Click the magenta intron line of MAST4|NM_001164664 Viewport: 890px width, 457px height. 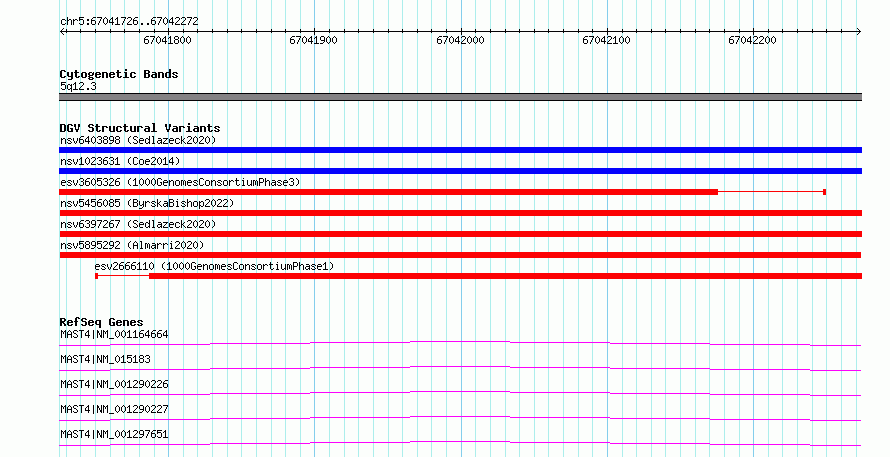pyautogui.click(x=460, y=342)
